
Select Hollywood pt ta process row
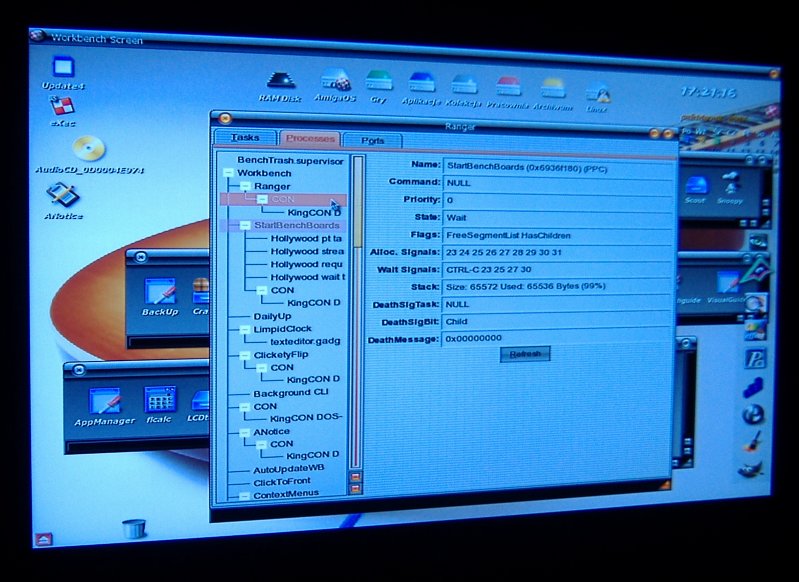pyautogui.click(x=306, y=238)
